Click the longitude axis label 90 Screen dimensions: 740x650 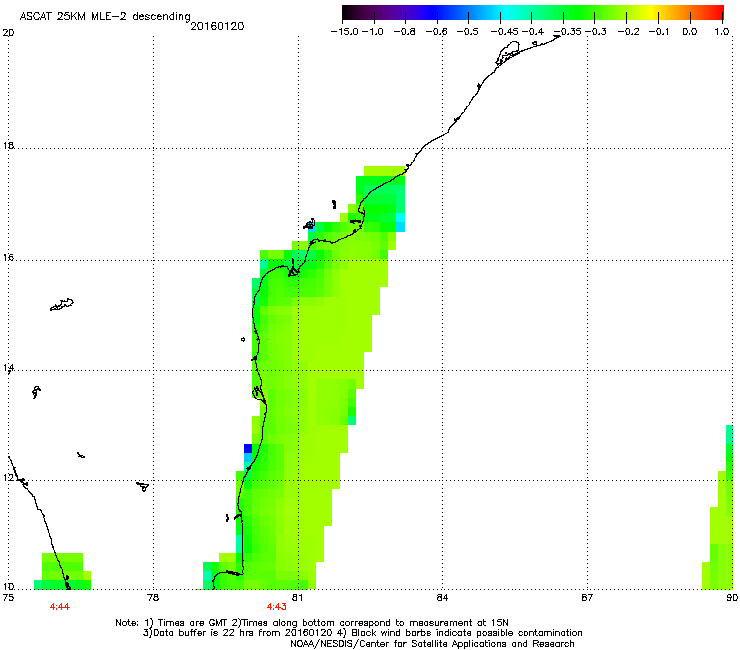tap(732, 598)
